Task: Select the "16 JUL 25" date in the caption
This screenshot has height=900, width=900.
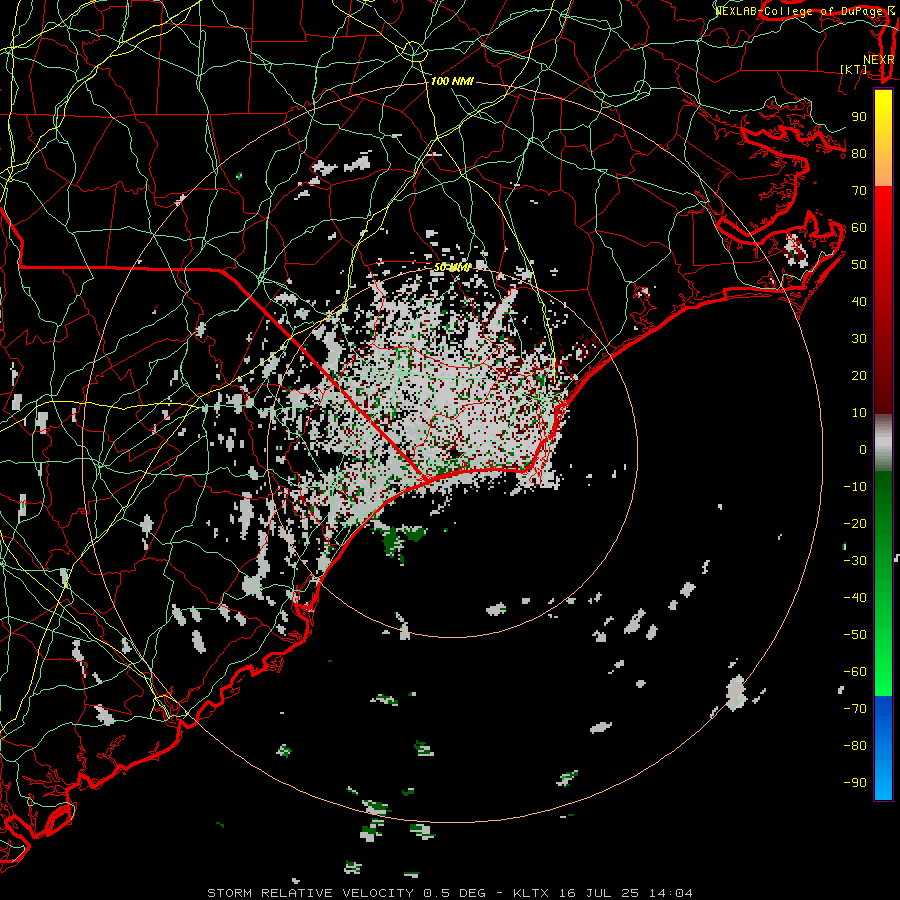Action: (x=599, y=893)
